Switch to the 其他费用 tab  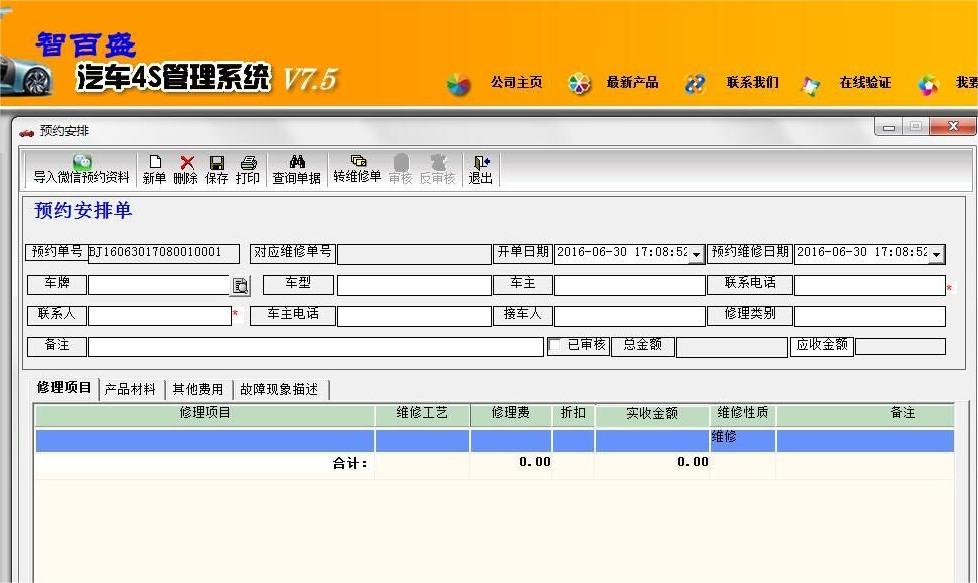tap(198, 389)
